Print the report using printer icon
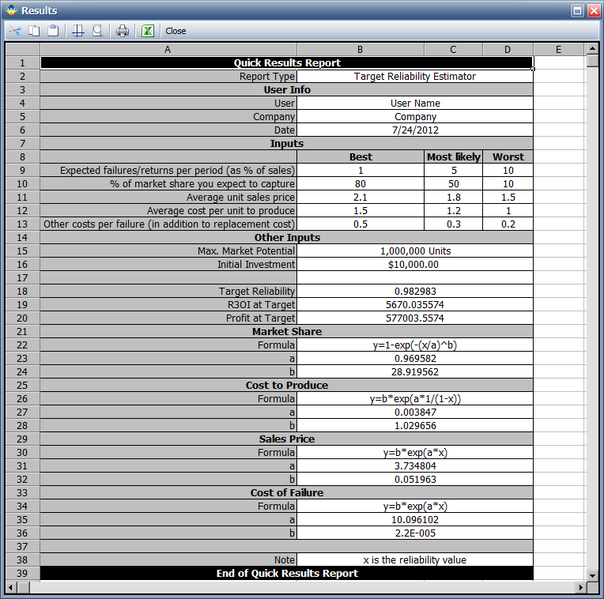 [122, 31]
